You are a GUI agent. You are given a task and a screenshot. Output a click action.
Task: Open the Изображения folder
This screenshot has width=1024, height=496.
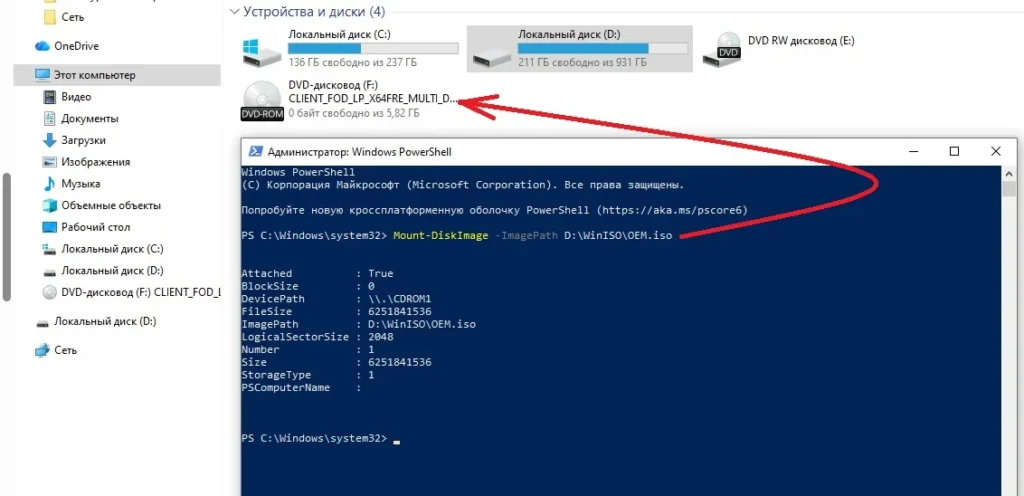(x=96, y=161)
